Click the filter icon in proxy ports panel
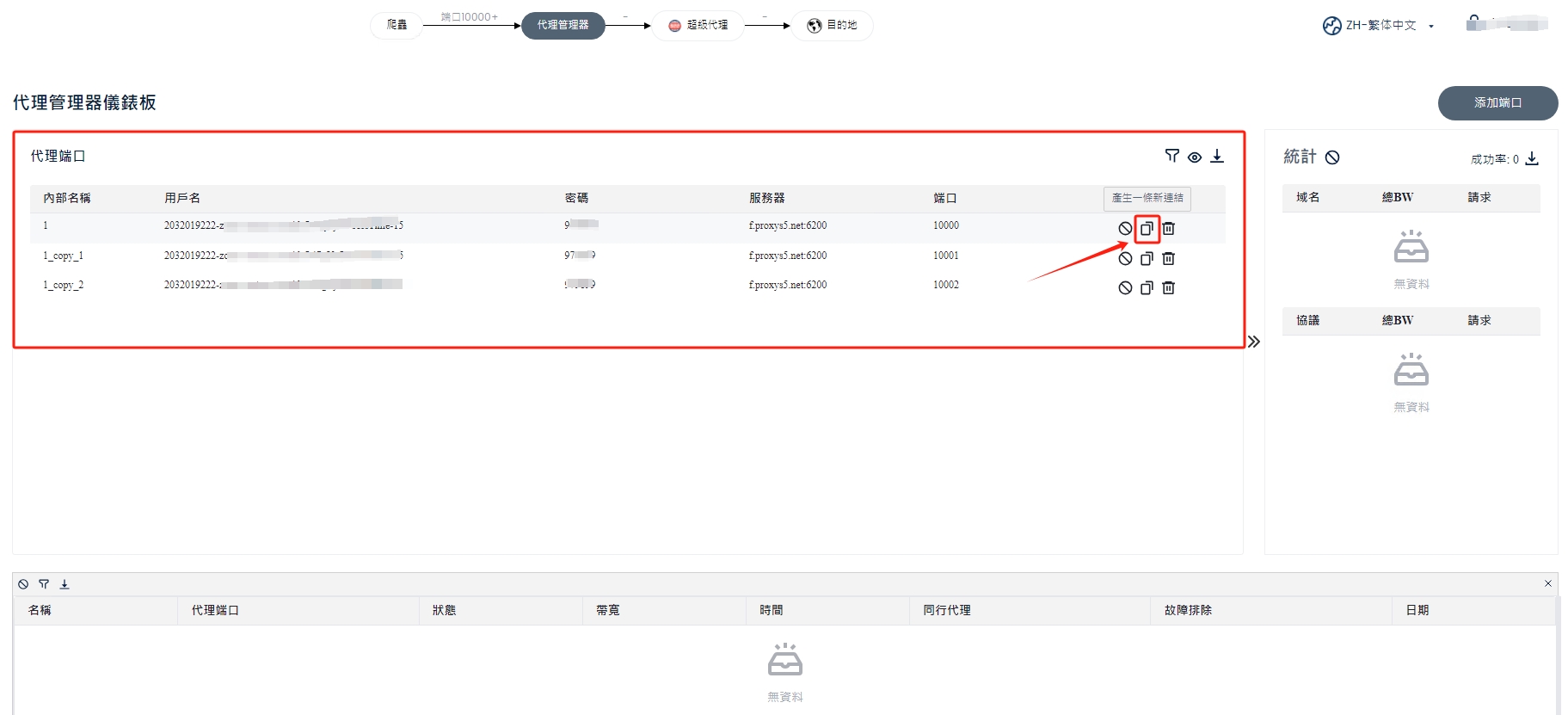This screenshot has width=1568, height=715. [x=1171, y=156]
